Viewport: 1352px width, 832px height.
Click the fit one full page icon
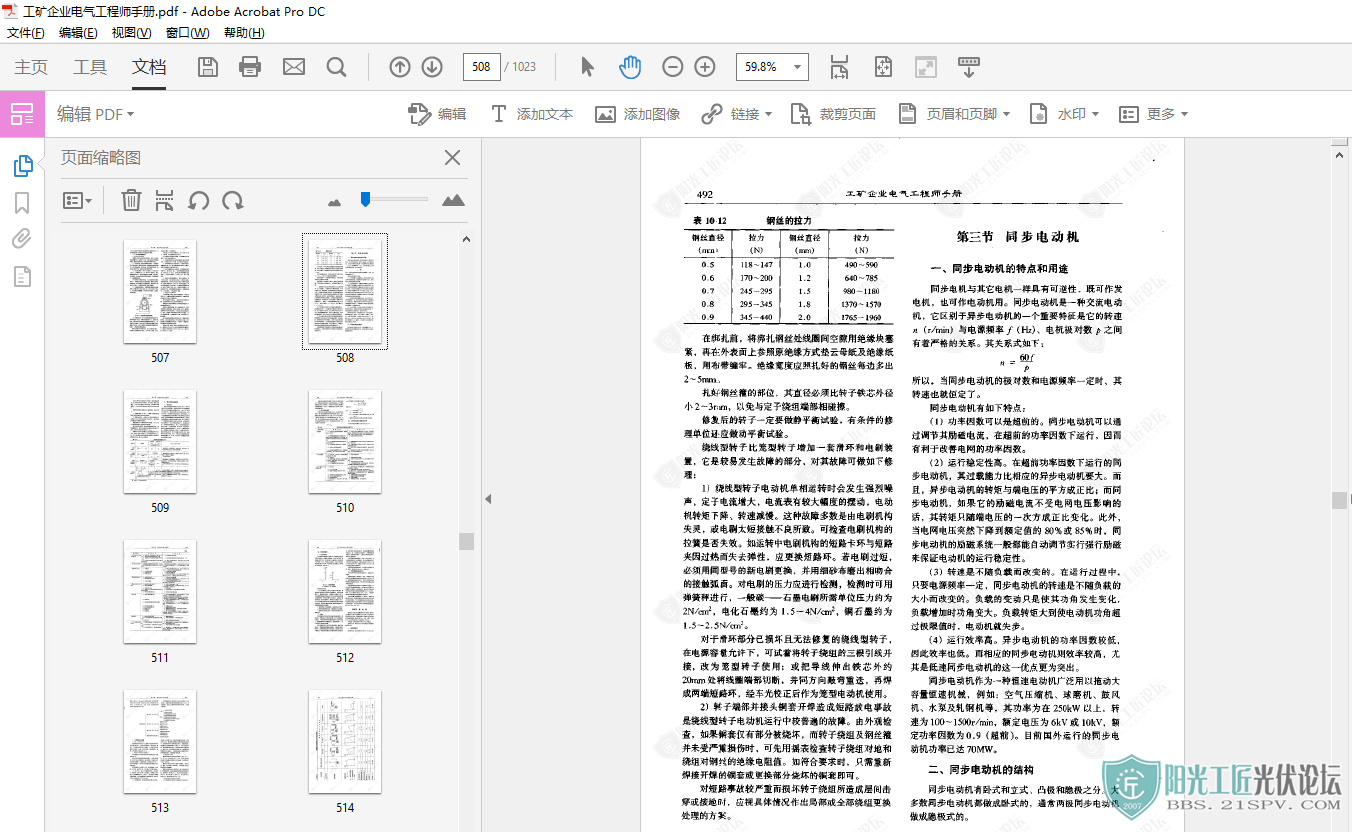pyautogui.click(x=883, y=67)
